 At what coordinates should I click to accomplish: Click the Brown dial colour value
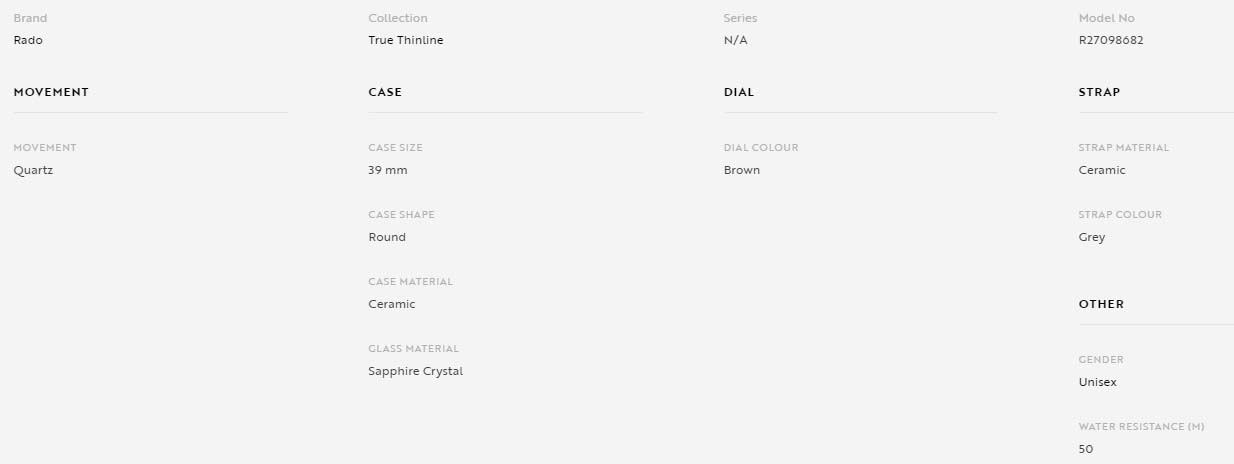tap(742, 170)
